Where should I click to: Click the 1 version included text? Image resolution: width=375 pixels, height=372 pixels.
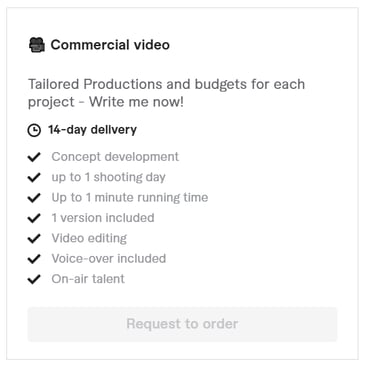point(103,218)
